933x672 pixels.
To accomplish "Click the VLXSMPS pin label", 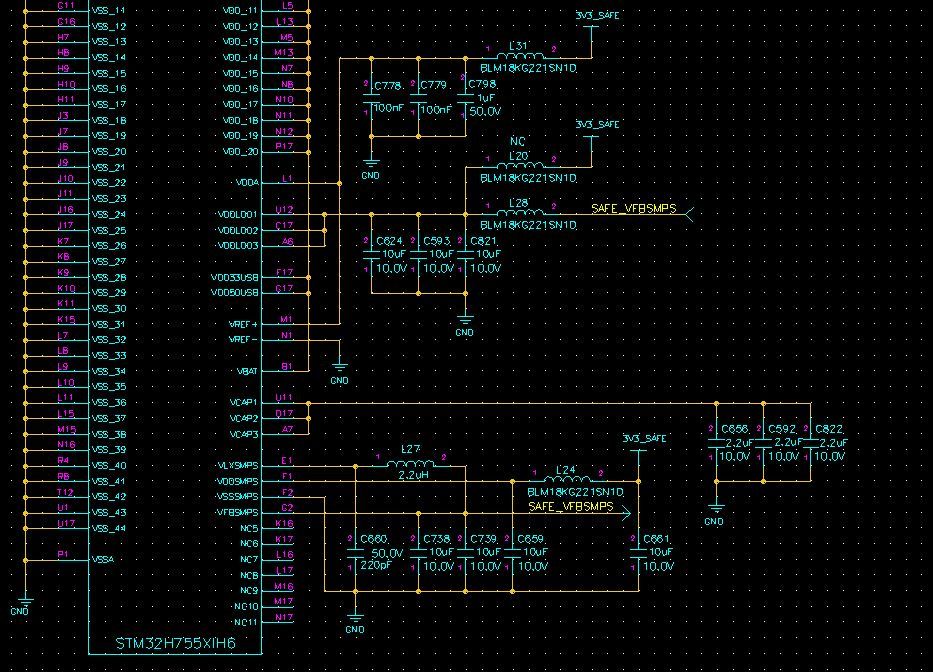I will [238, 466].
